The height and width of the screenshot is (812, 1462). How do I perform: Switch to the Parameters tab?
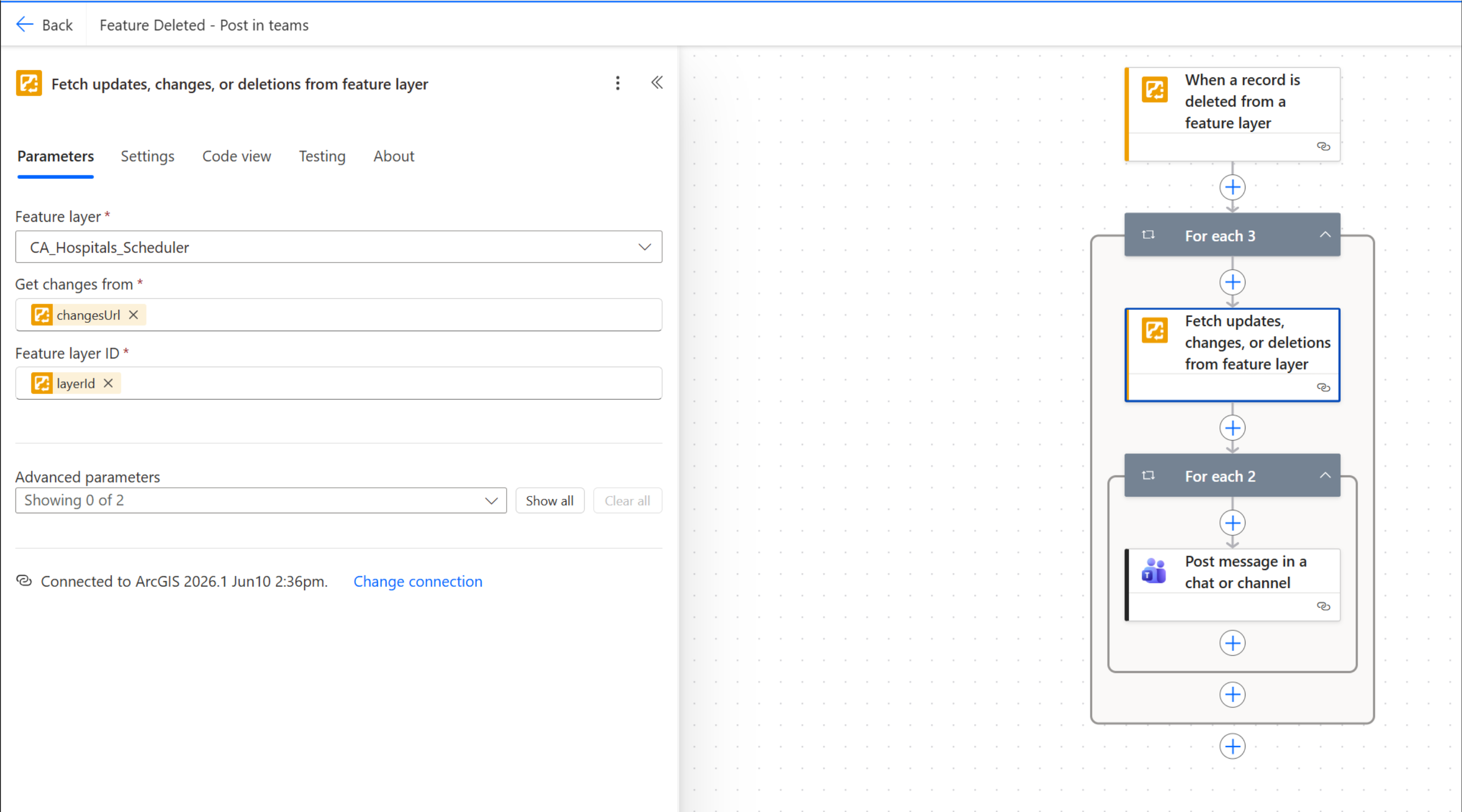coord(56,156)
